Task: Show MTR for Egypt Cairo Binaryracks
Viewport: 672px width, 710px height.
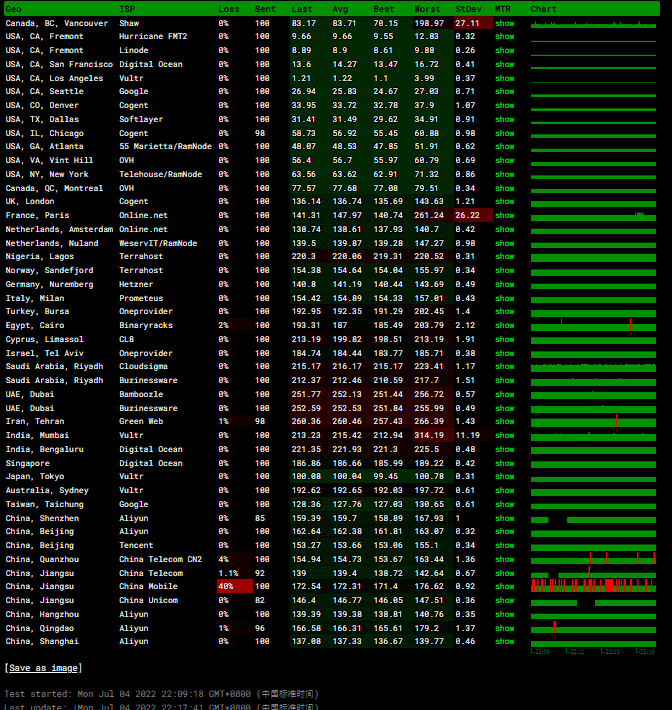Action: (x=504, y=326)
